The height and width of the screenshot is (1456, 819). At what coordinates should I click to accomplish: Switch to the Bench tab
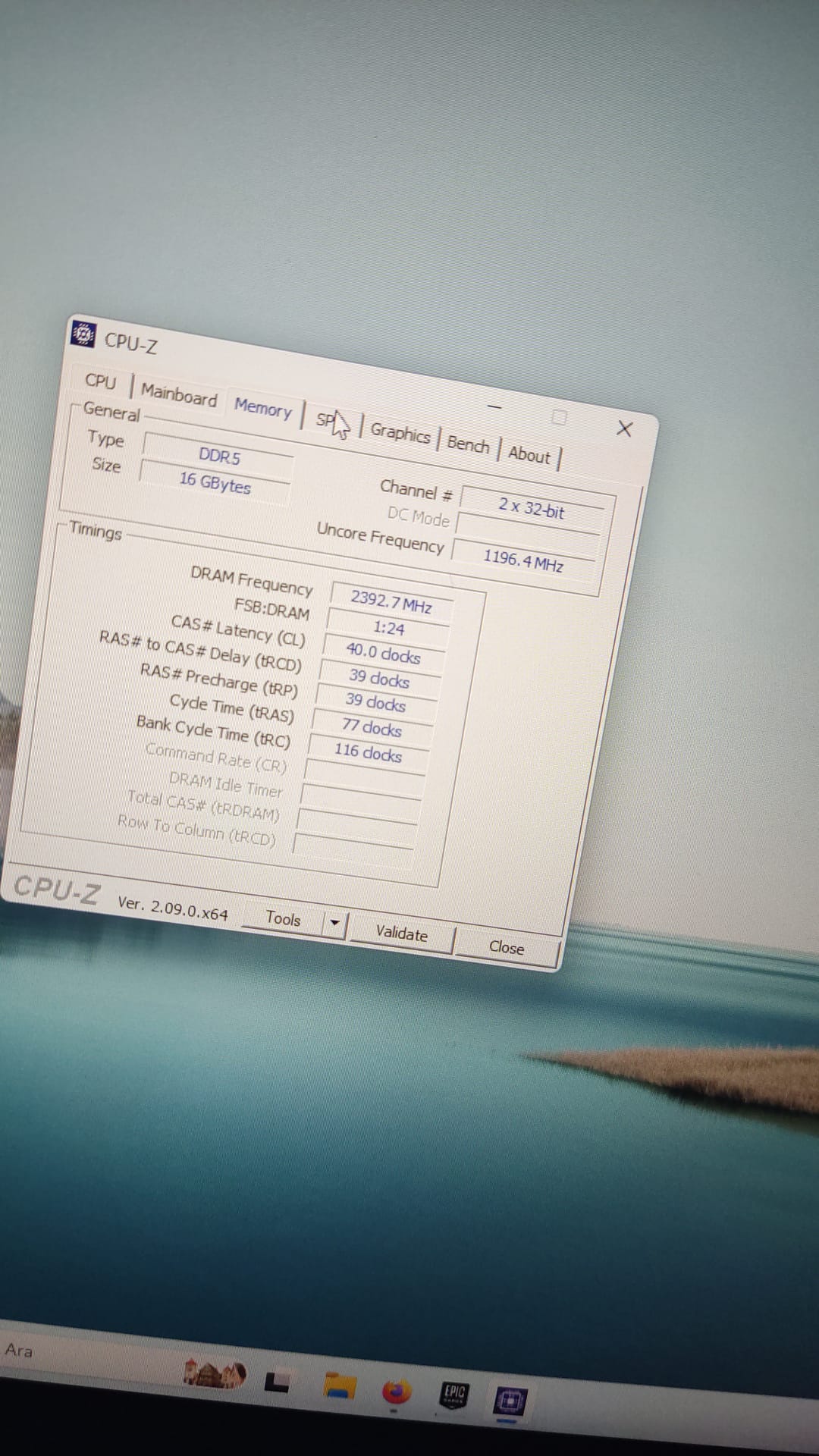[x=468, y=444]
